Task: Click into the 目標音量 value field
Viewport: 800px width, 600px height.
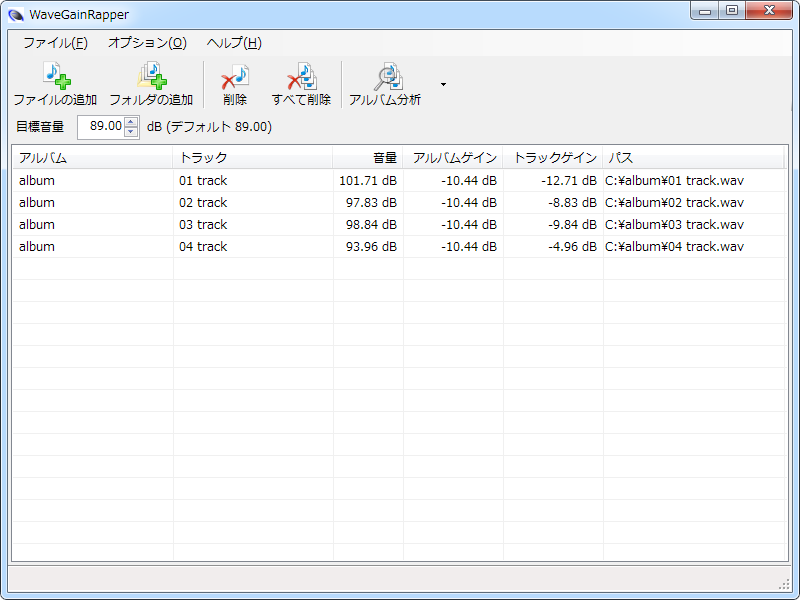Action: coord(100,127)
